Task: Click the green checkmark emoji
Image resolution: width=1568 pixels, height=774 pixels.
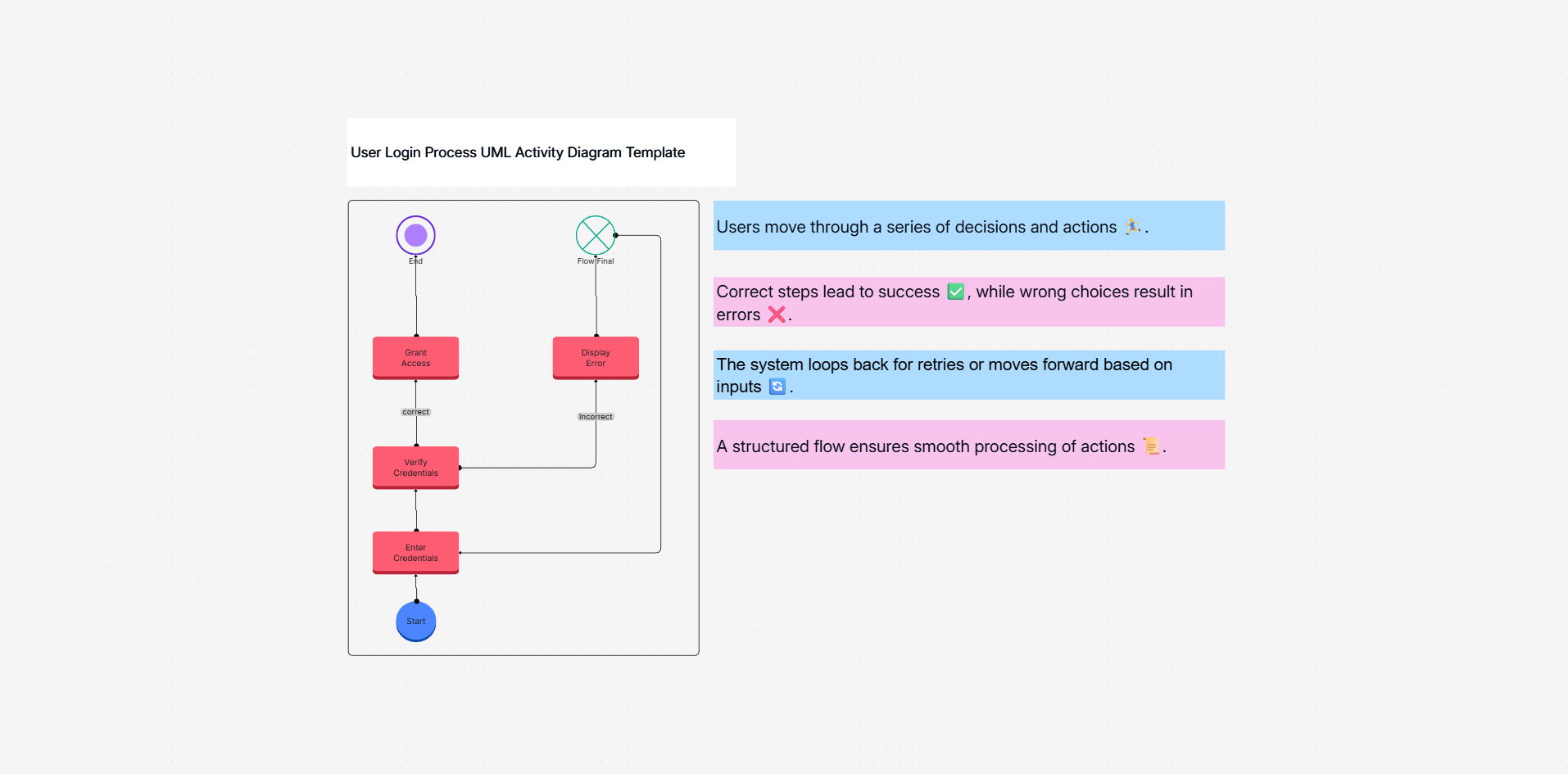Action: pos(956,292)
